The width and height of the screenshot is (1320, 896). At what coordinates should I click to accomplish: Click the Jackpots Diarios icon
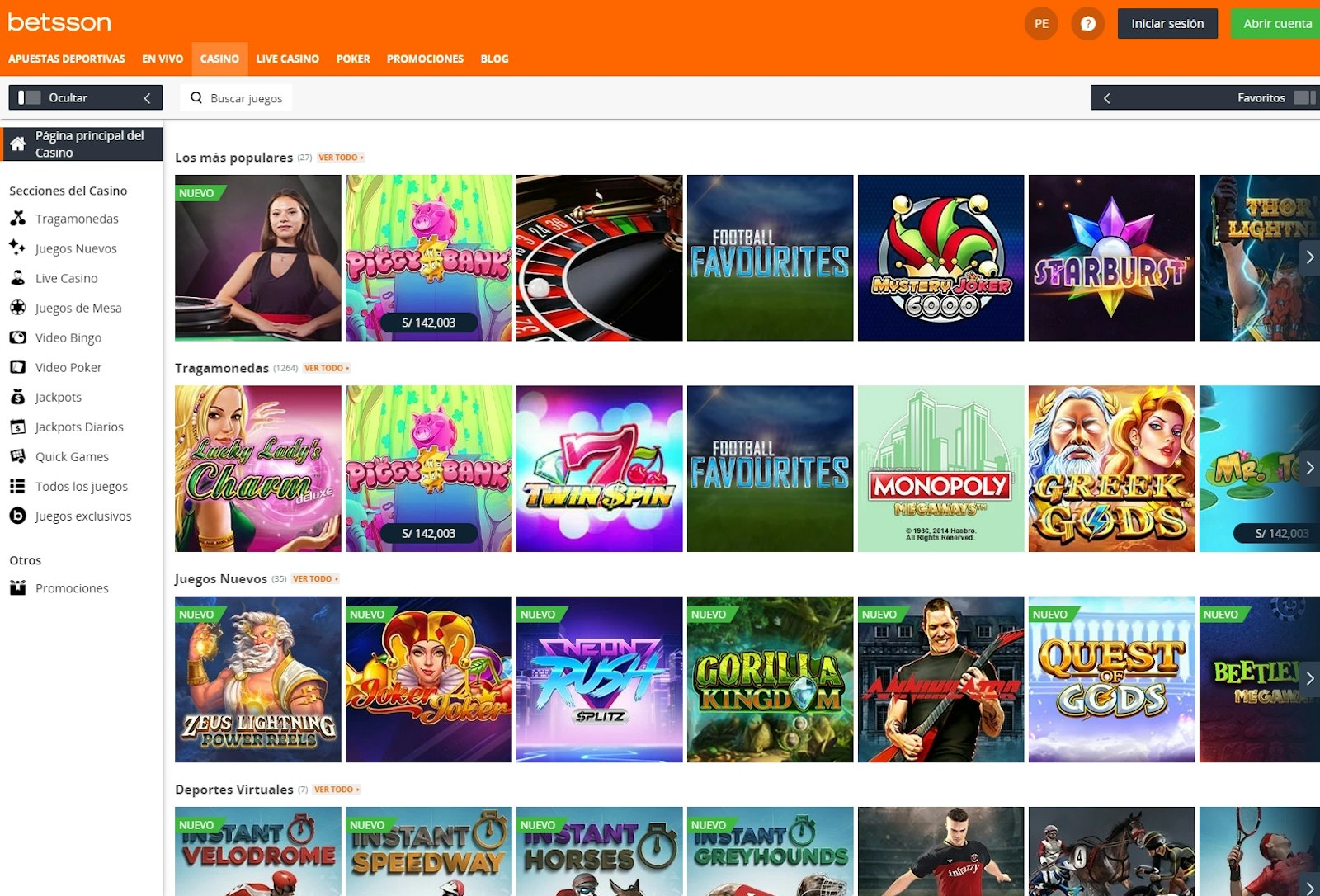18,427
